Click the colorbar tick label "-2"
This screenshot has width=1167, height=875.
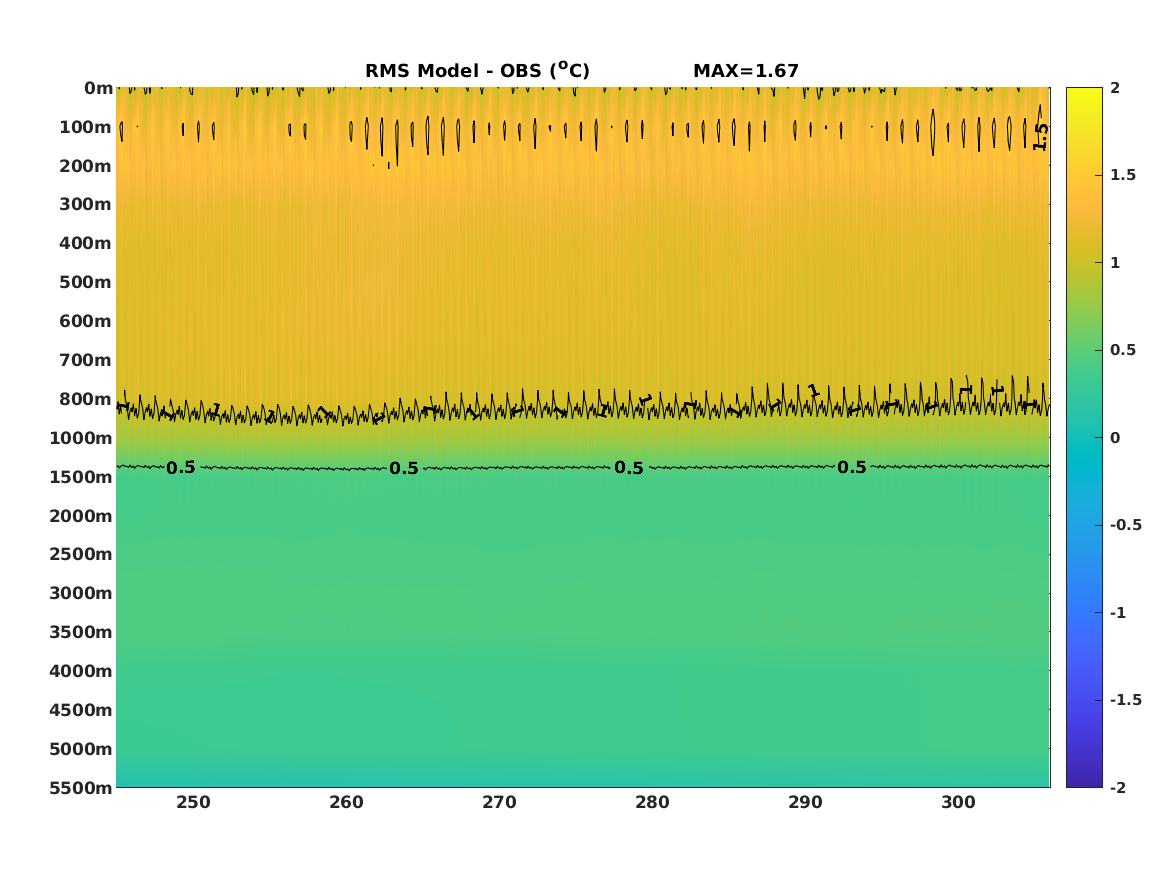[1118, 787]
